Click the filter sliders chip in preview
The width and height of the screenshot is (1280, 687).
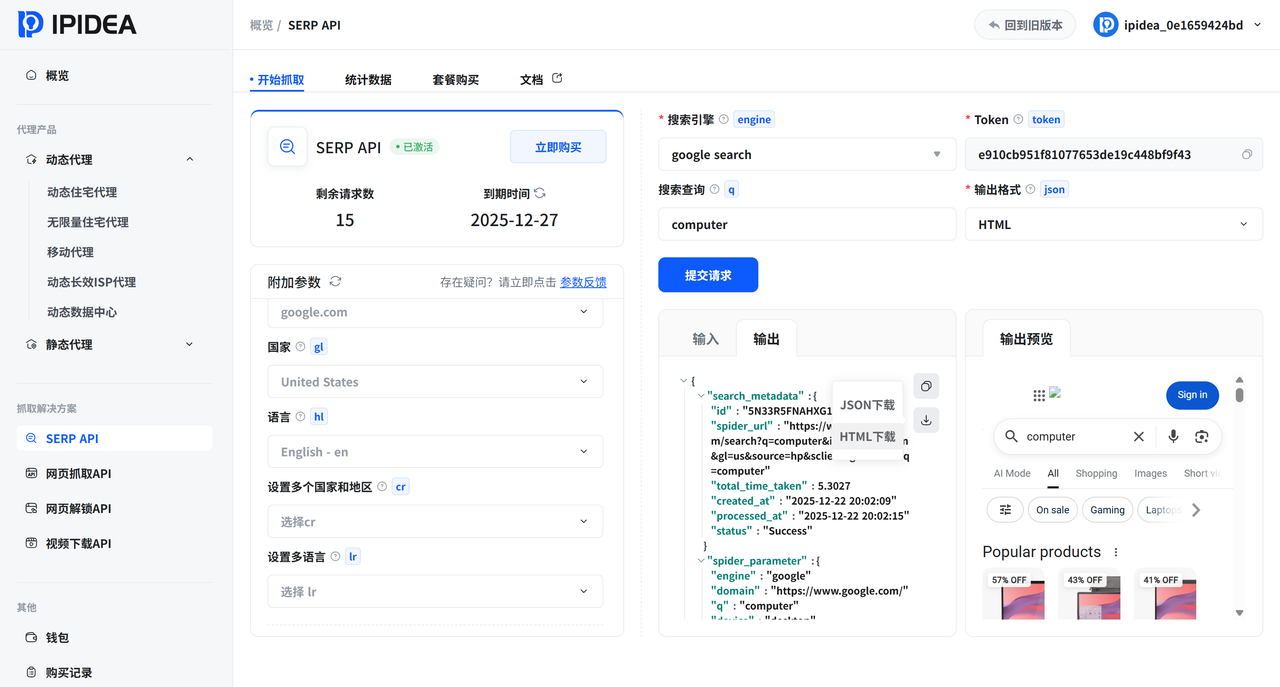(x=1005, y=509)
